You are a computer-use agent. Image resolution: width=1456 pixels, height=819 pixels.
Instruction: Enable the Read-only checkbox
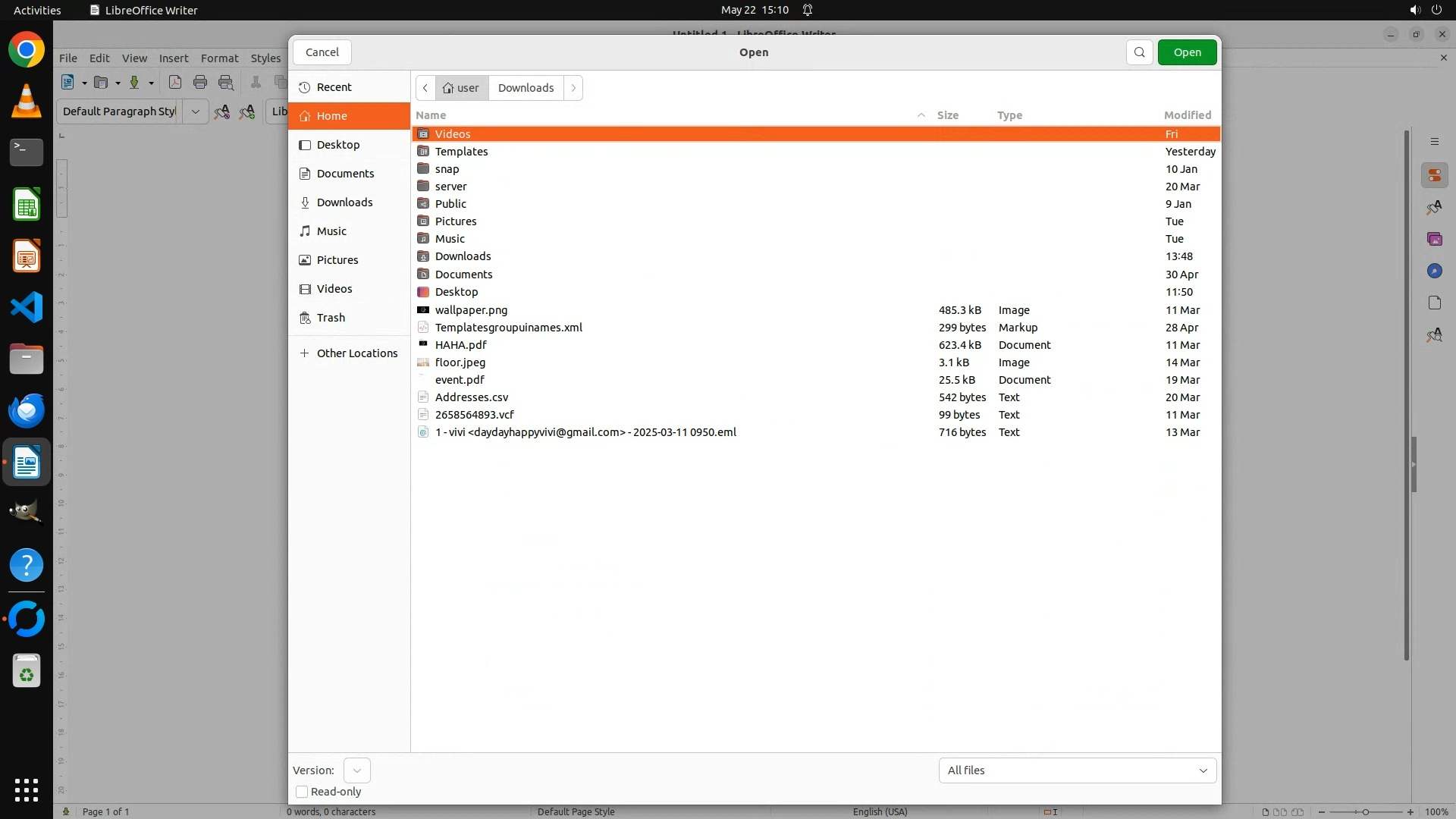[x=302, y=792]
